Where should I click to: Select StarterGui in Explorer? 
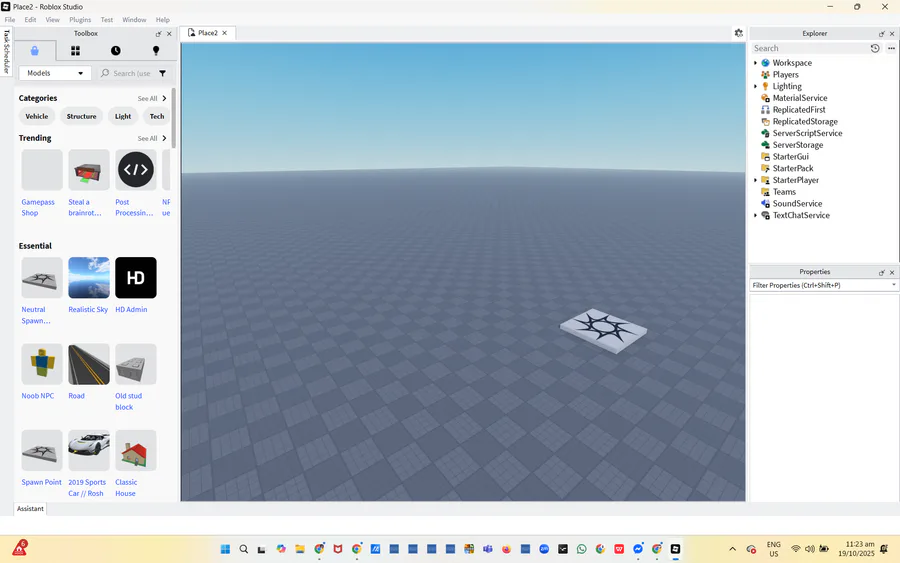790,157
